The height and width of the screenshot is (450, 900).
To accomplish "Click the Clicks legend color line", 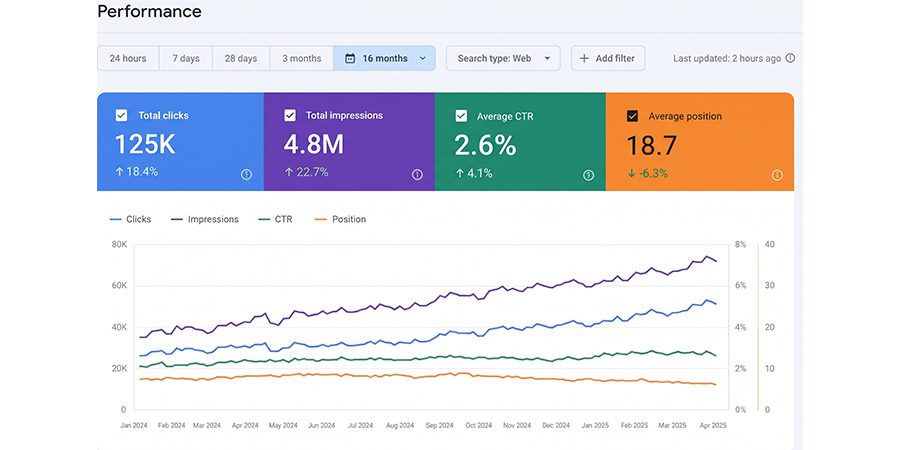I will (115, 219).
